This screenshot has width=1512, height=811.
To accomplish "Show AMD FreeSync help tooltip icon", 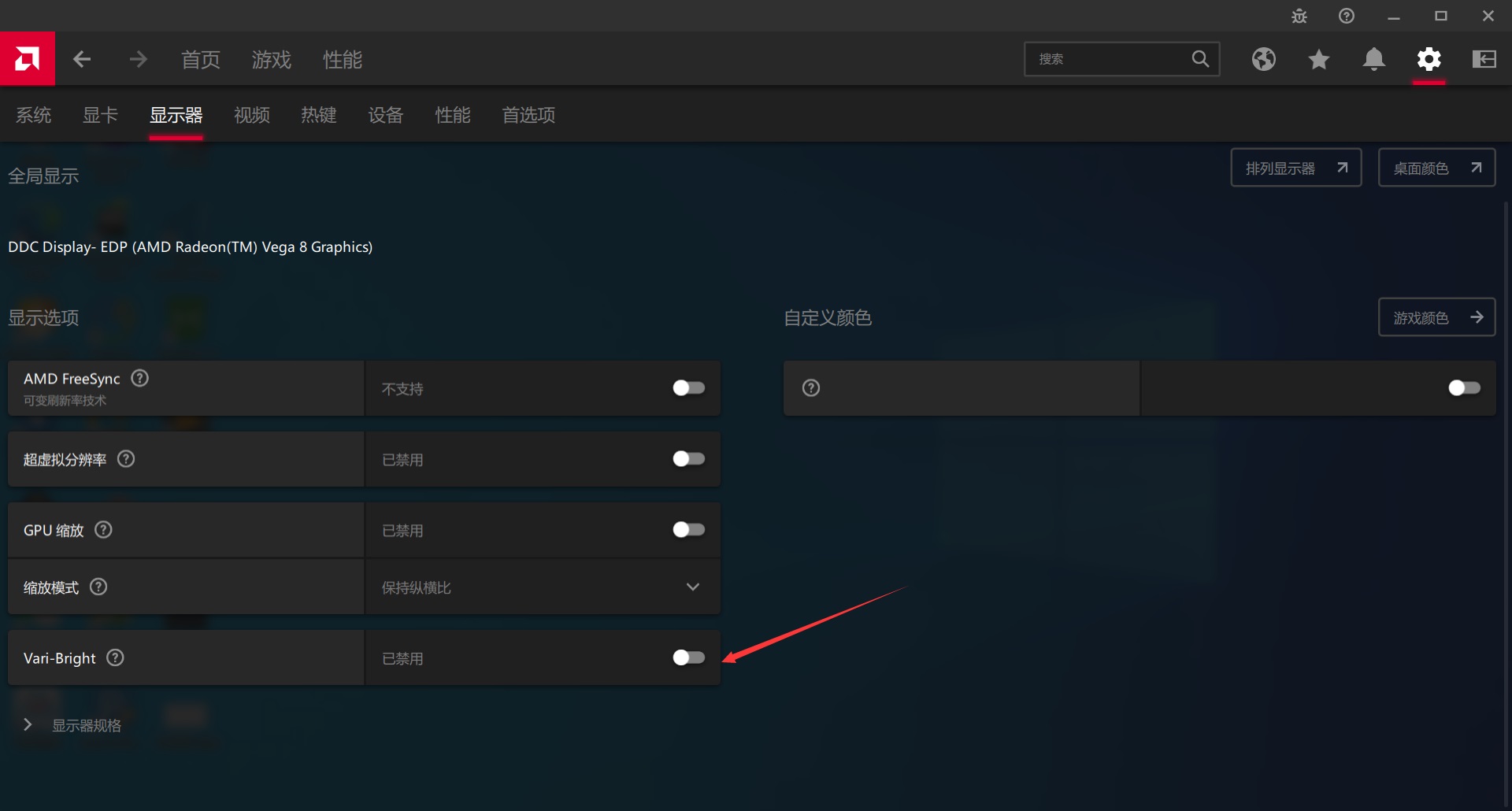I will click(x=140, y=379).
